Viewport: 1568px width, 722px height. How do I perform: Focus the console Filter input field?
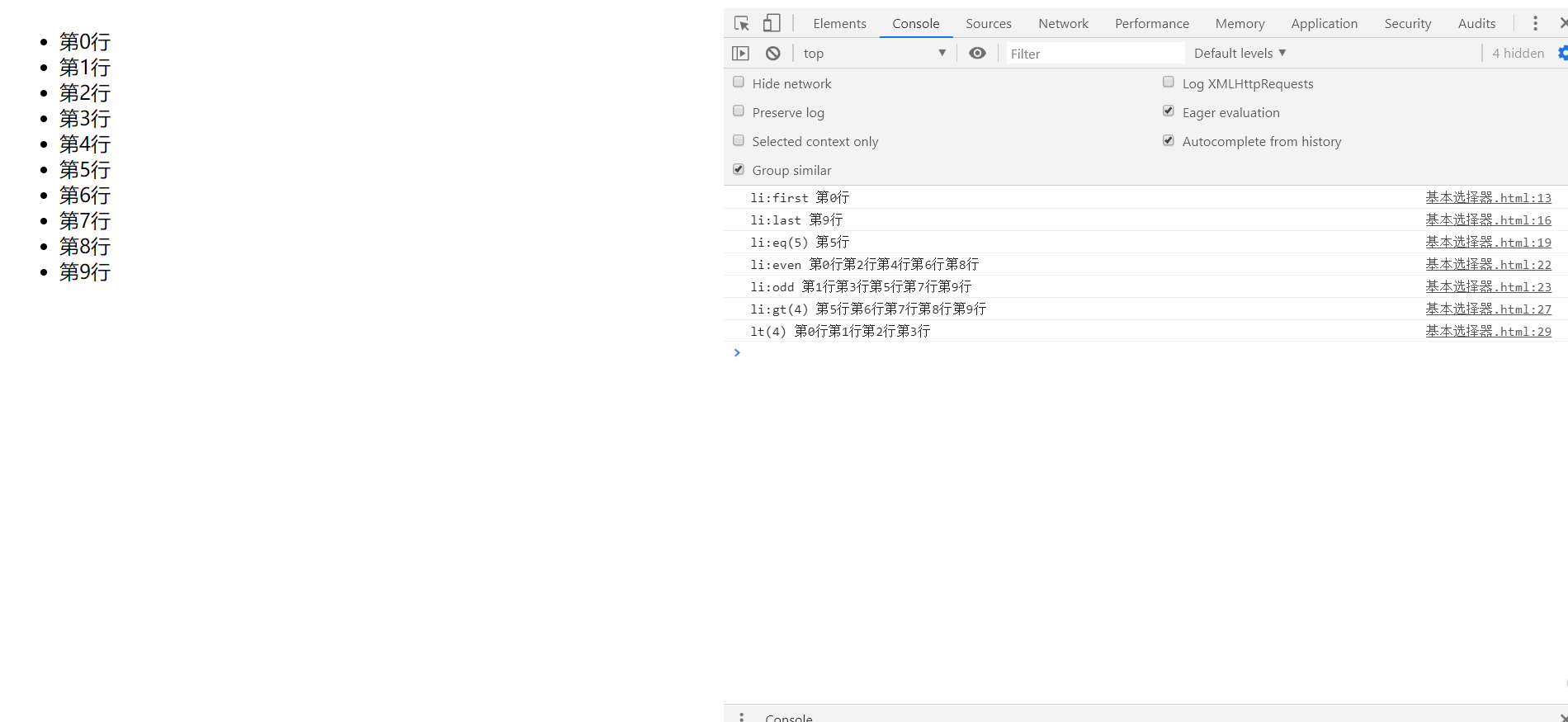pyautogui.click(x=1095, y=54)
